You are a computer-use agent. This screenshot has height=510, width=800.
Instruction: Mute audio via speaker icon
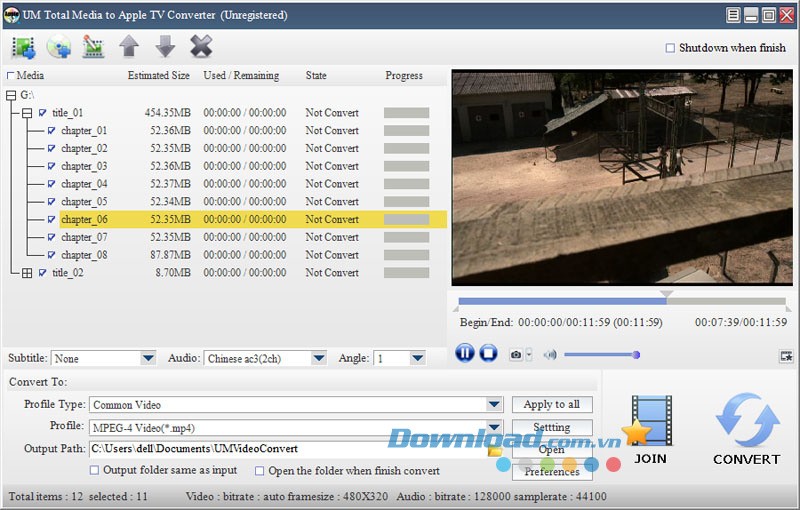click(x=550, y=354)
